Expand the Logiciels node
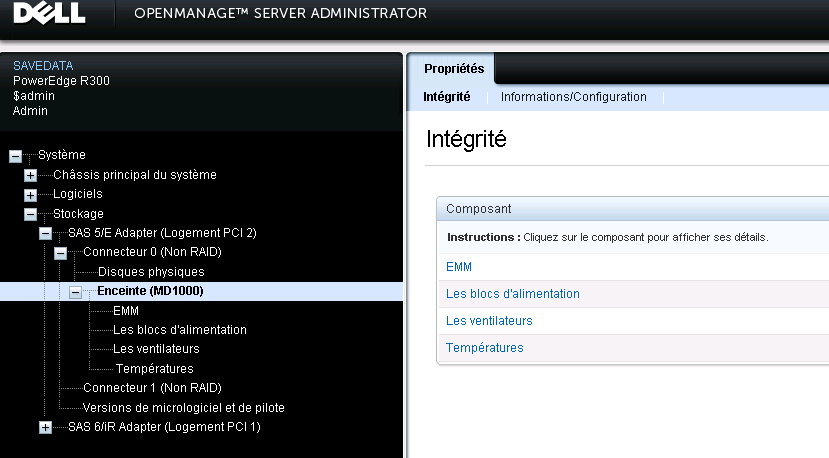 [x=30, y=195]
